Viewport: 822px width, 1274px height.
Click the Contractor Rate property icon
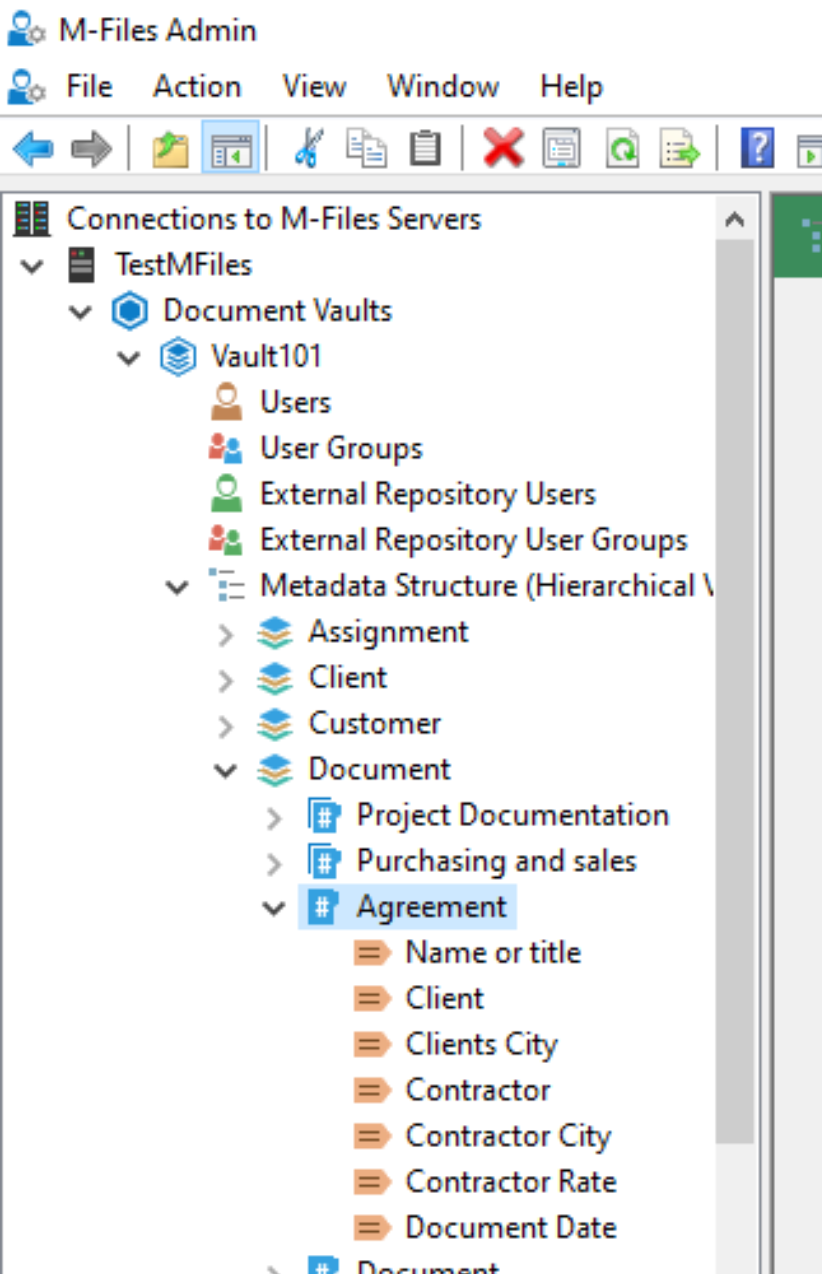click(371, 1183)
